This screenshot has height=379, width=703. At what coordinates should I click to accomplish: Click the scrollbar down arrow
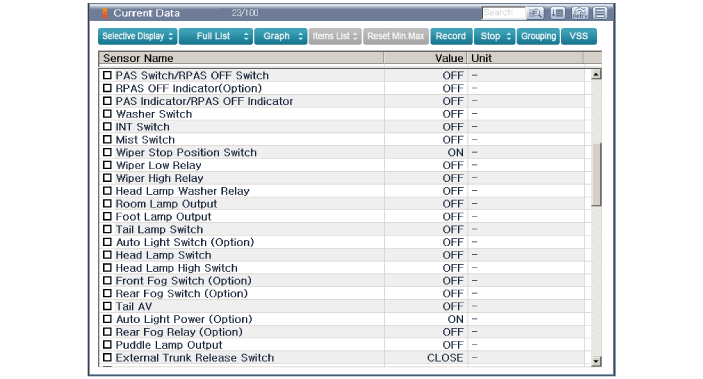click(x=596, y=361)
